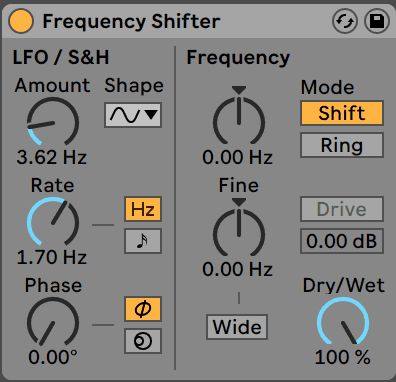The height and width of the screenshot is (382, 396).
Task: Toggle the Frequency Shifter device activator
Action: tap(21, 21)
